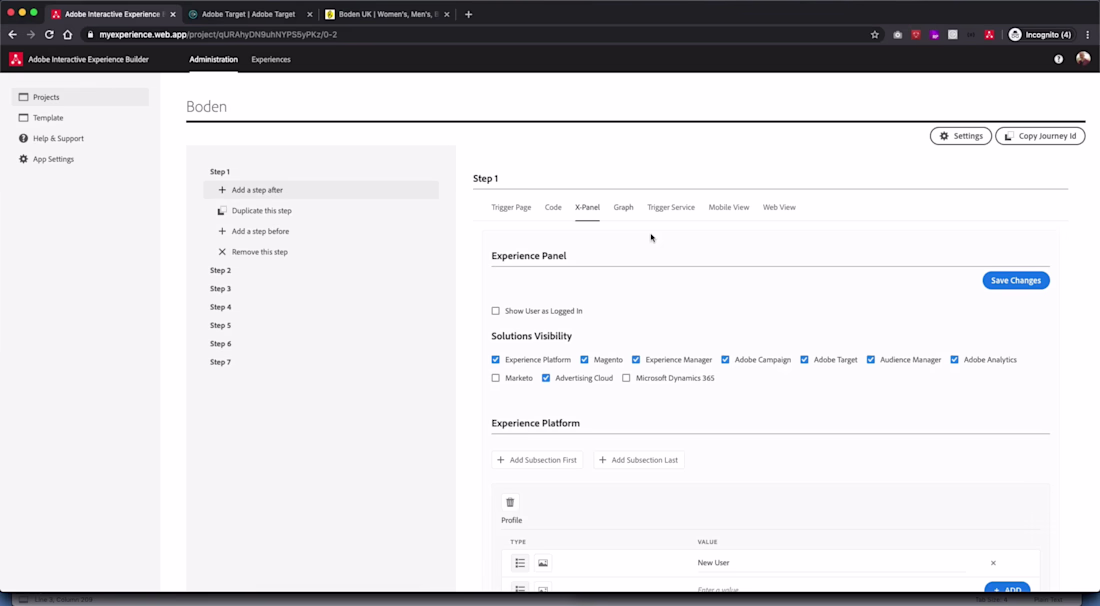
Task: Click the browser back arrow
Action: click(x=13, y=34)
